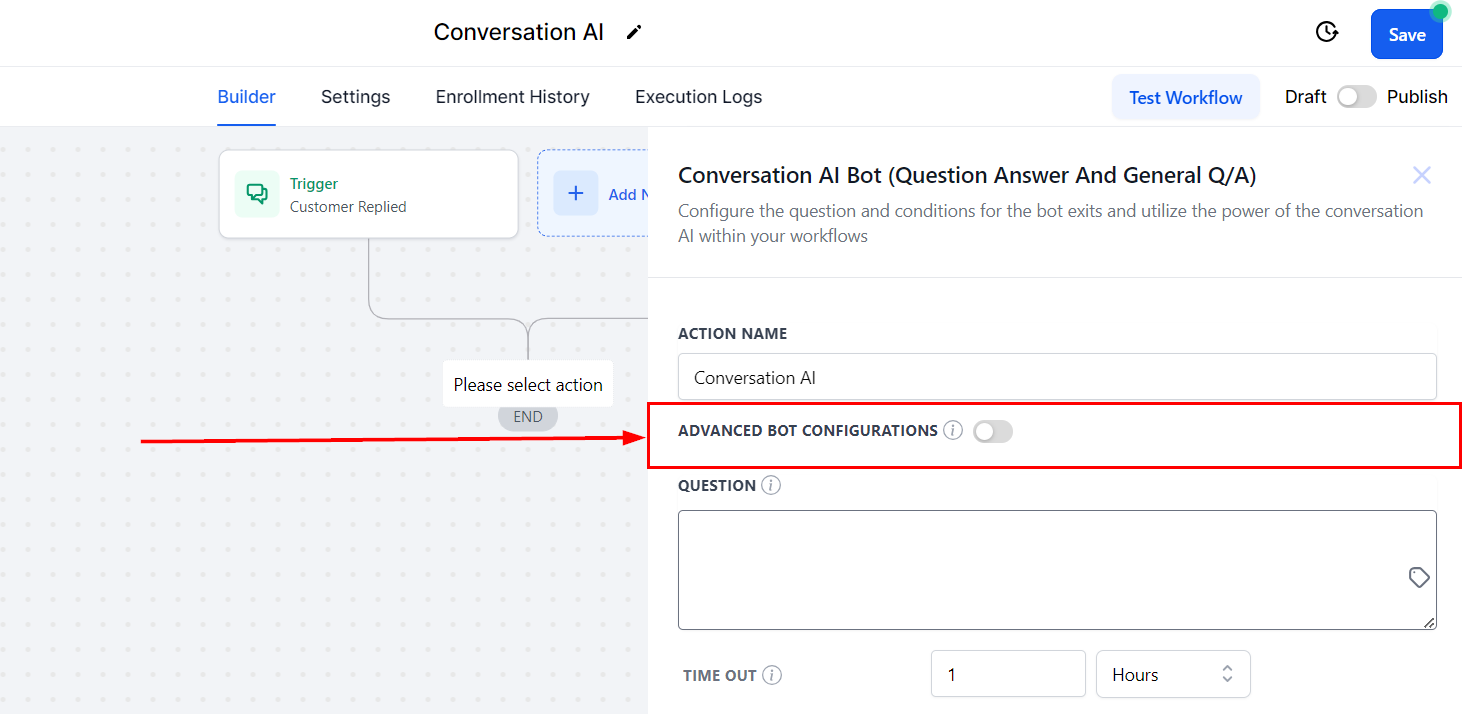Screen dimensions: 1462x714
Task: Click the info icon beside Time Out
Action: (772, 675)
